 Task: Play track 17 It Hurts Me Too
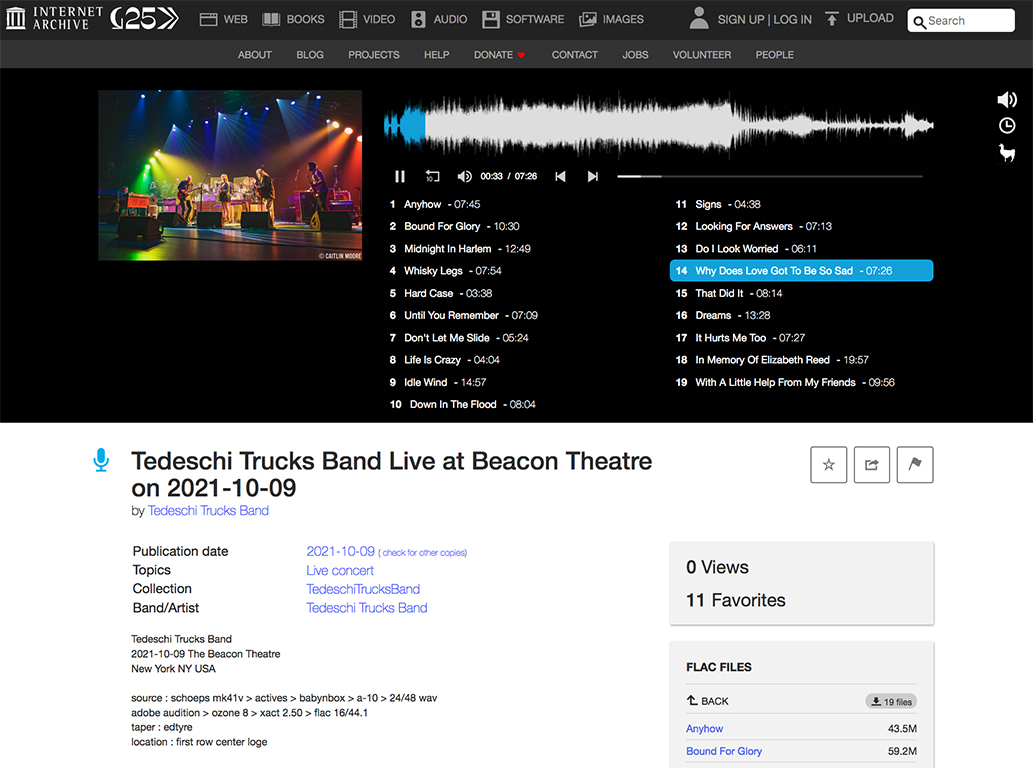(x=740, y=338)
